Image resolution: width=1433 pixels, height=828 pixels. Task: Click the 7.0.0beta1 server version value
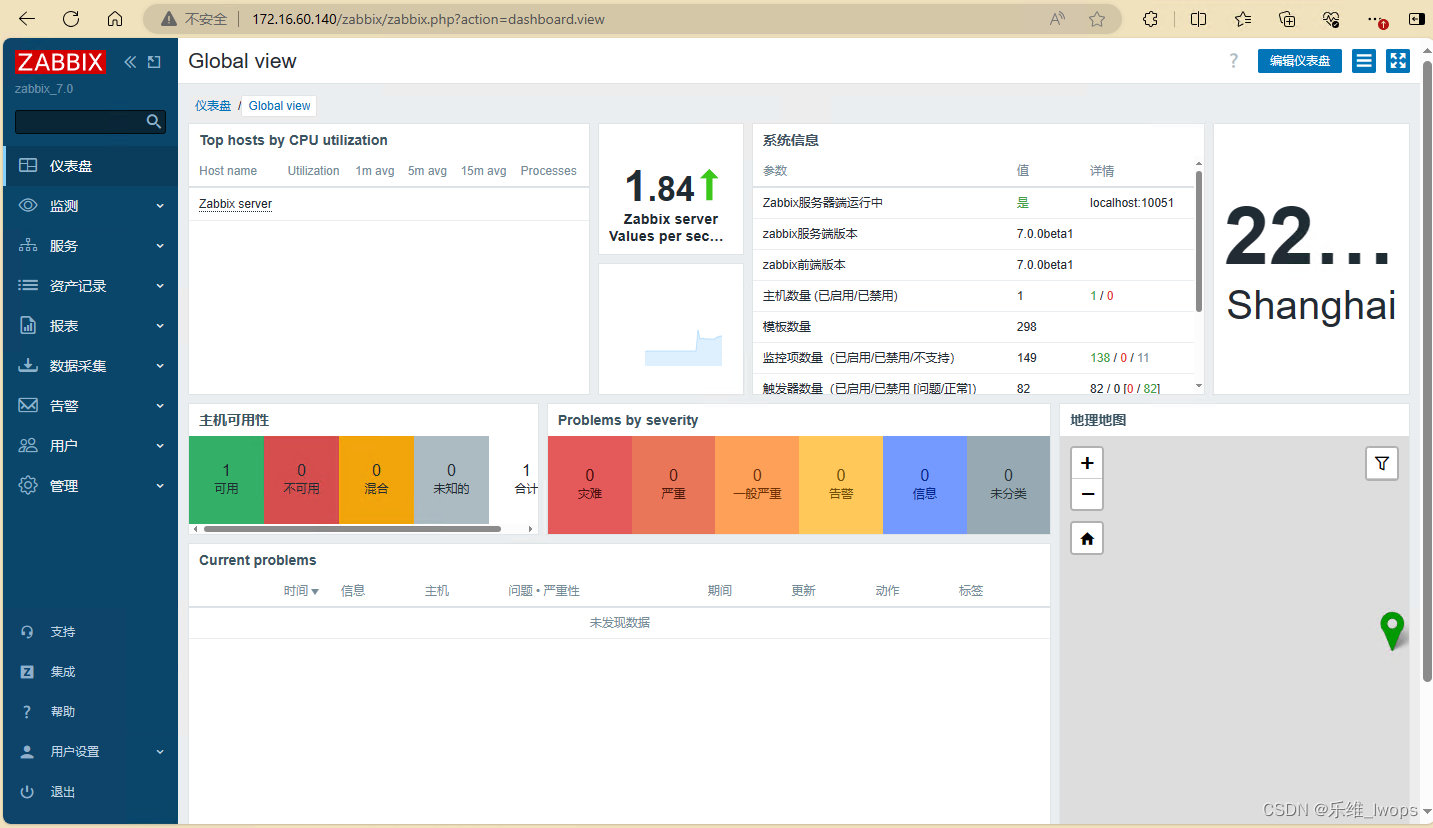click(1045, 234)
